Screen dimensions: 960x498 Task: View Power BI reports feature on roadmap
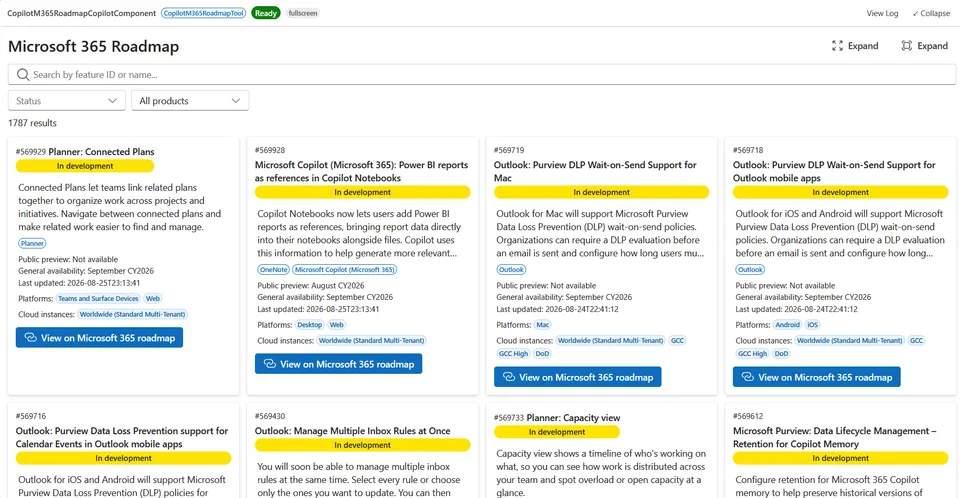[x=339, y=364]
